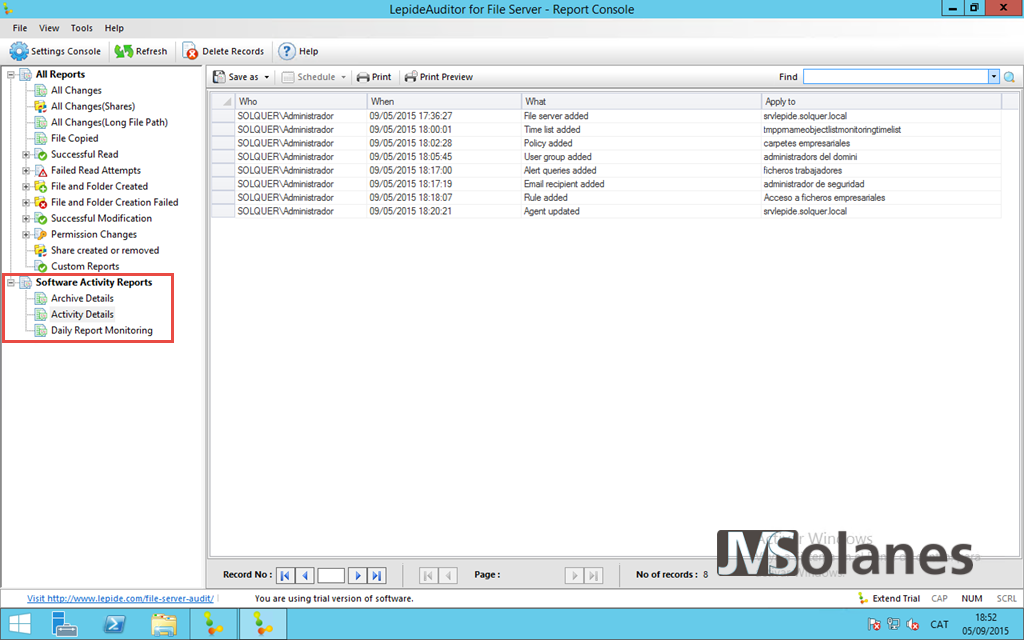Open the Tools menu
This screenshot has height=640, width=1024.
tap(82, 28)
